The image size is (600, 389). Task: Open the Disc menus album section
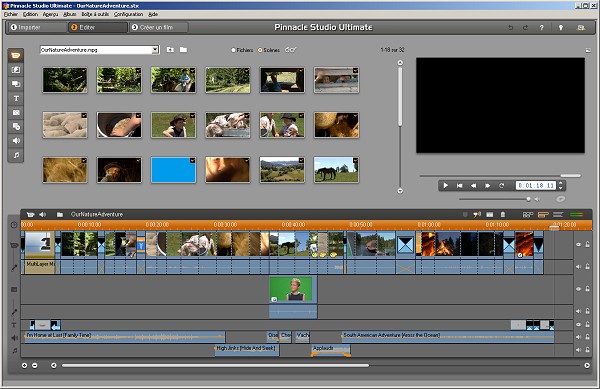point(16,127)
